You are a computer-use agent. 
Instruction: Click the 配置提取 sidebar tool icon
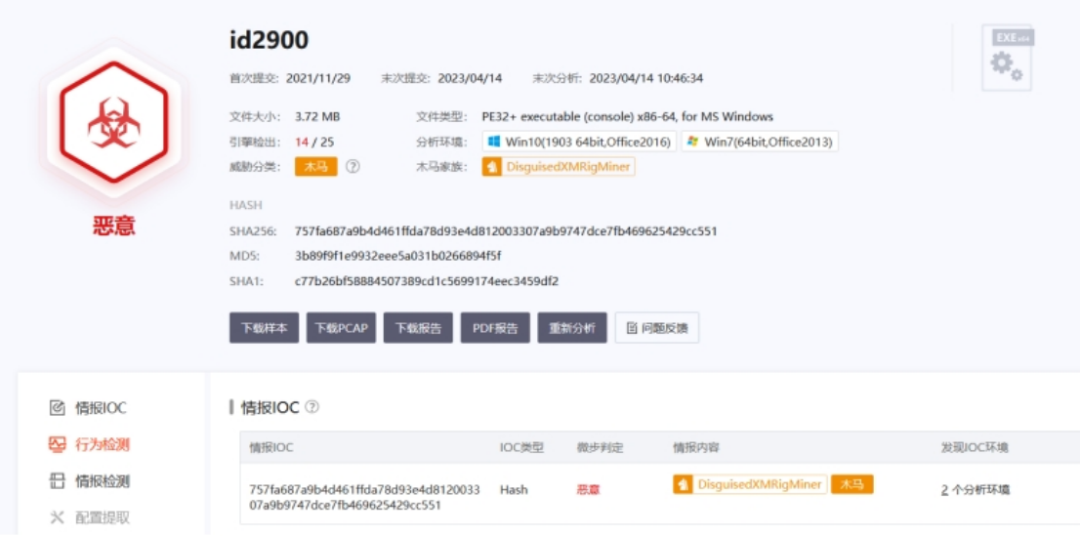[57, 517]
